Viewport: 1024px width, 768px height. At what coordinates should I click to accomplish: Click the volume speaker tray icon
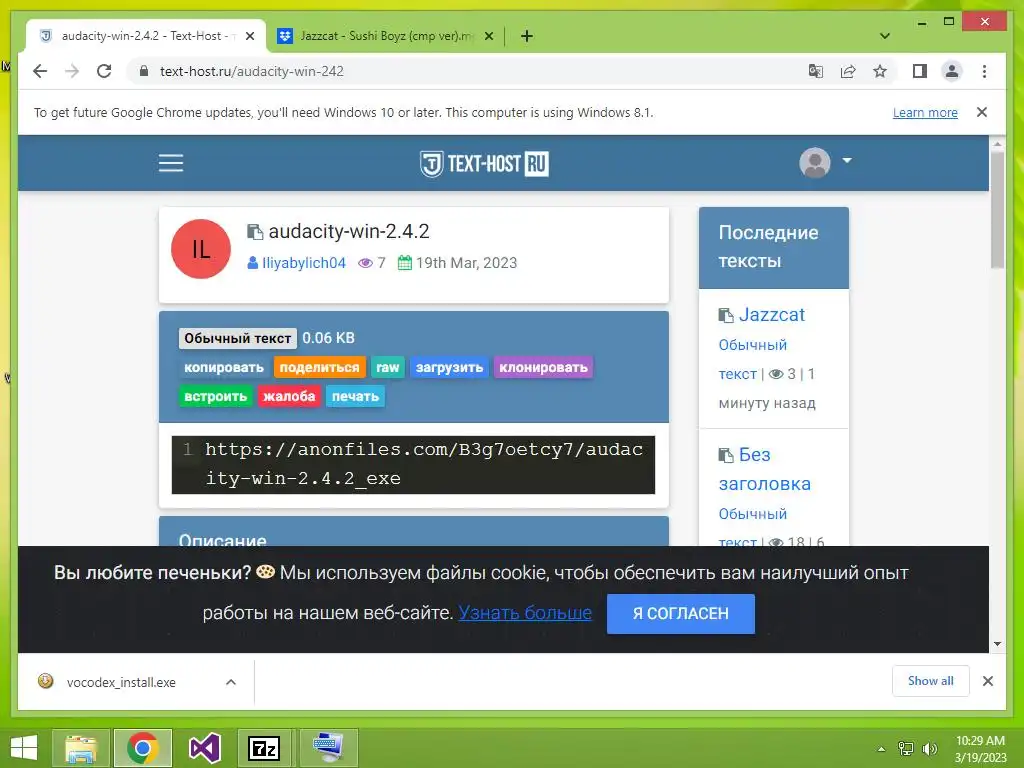click(929, 749)
